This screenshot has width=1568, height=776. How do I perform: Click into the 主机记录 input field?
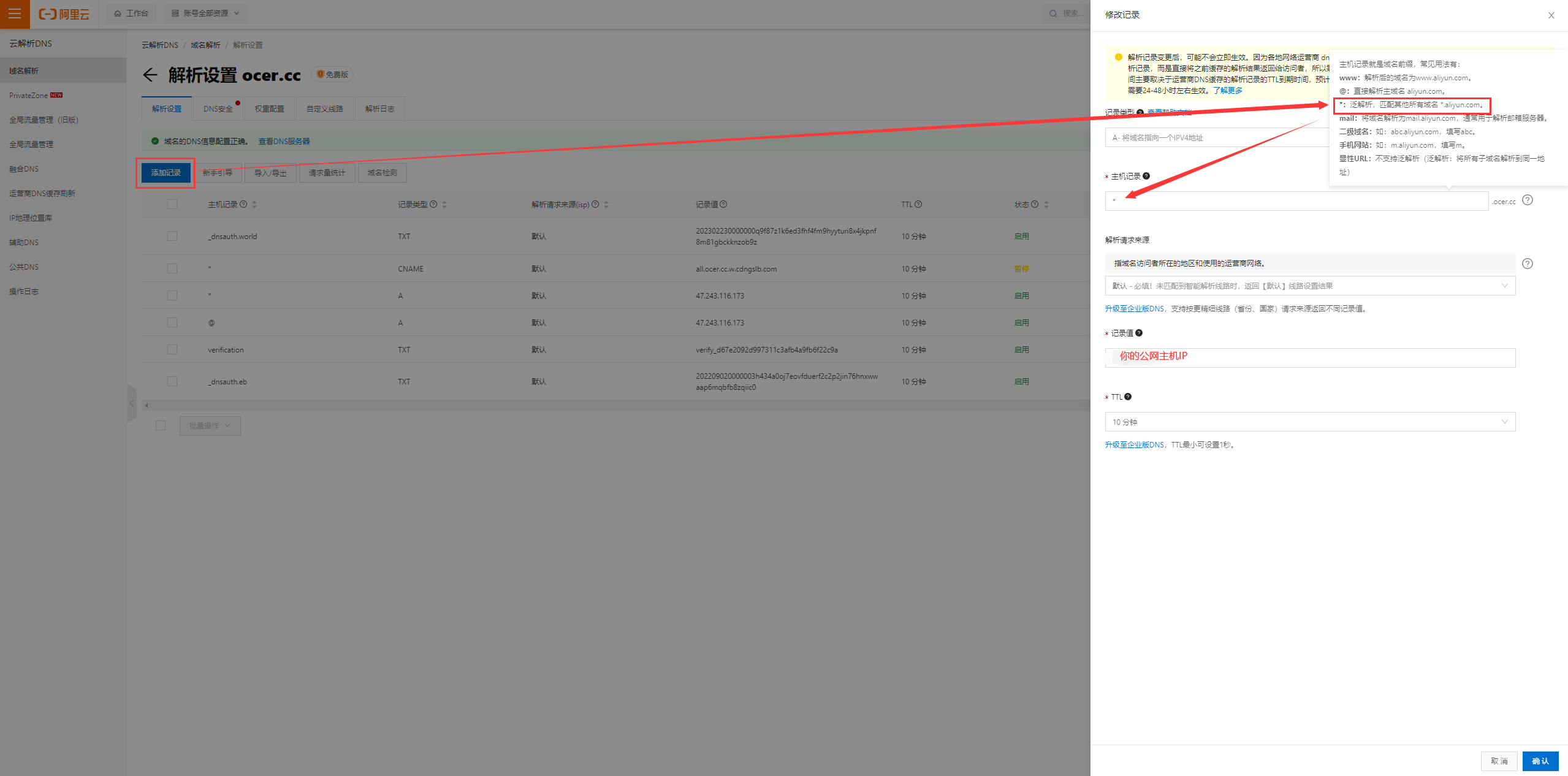pos(1296,201)
